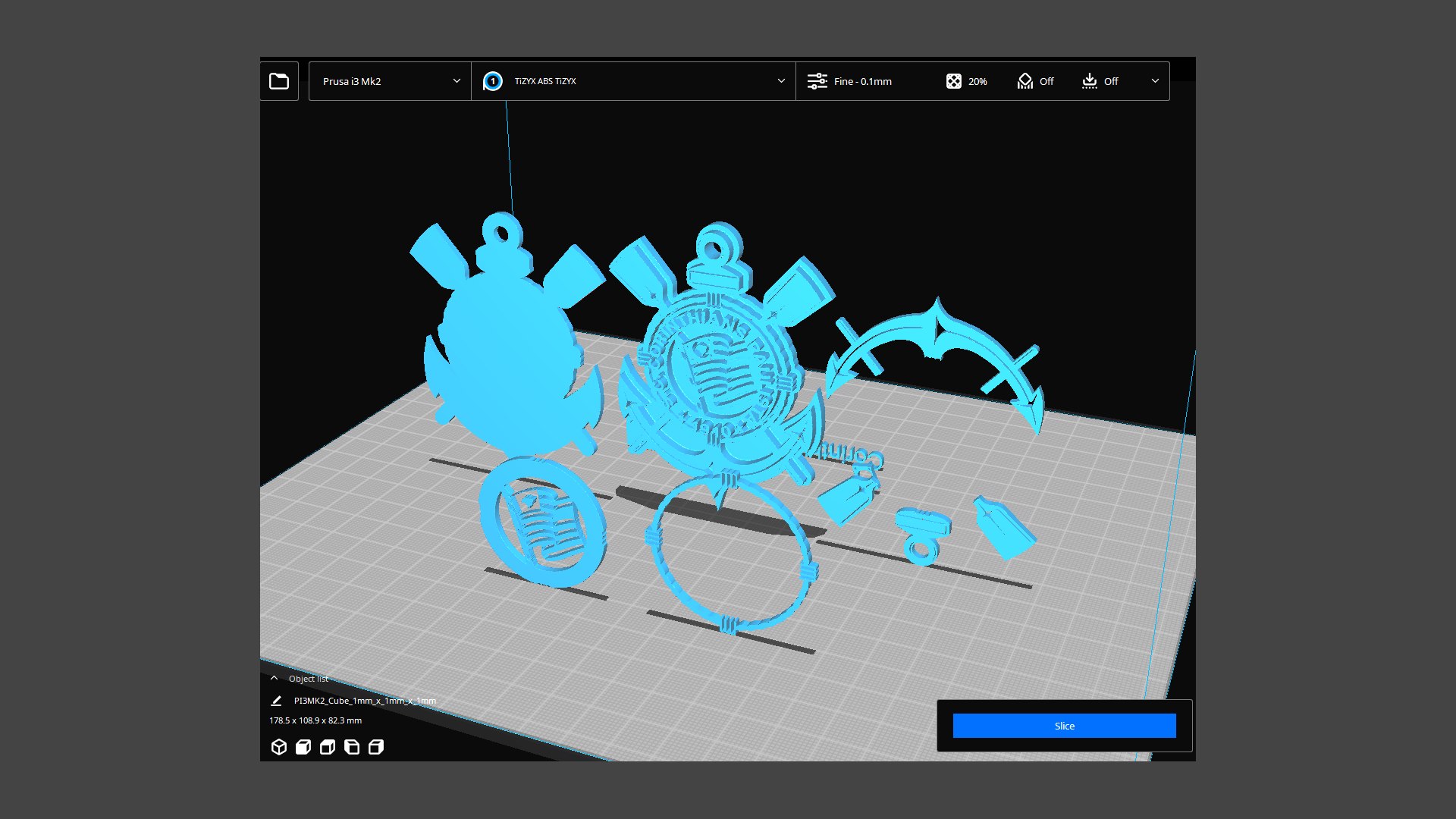
Task: Click the pencil rename icon
Action: [x=277, y=701]
